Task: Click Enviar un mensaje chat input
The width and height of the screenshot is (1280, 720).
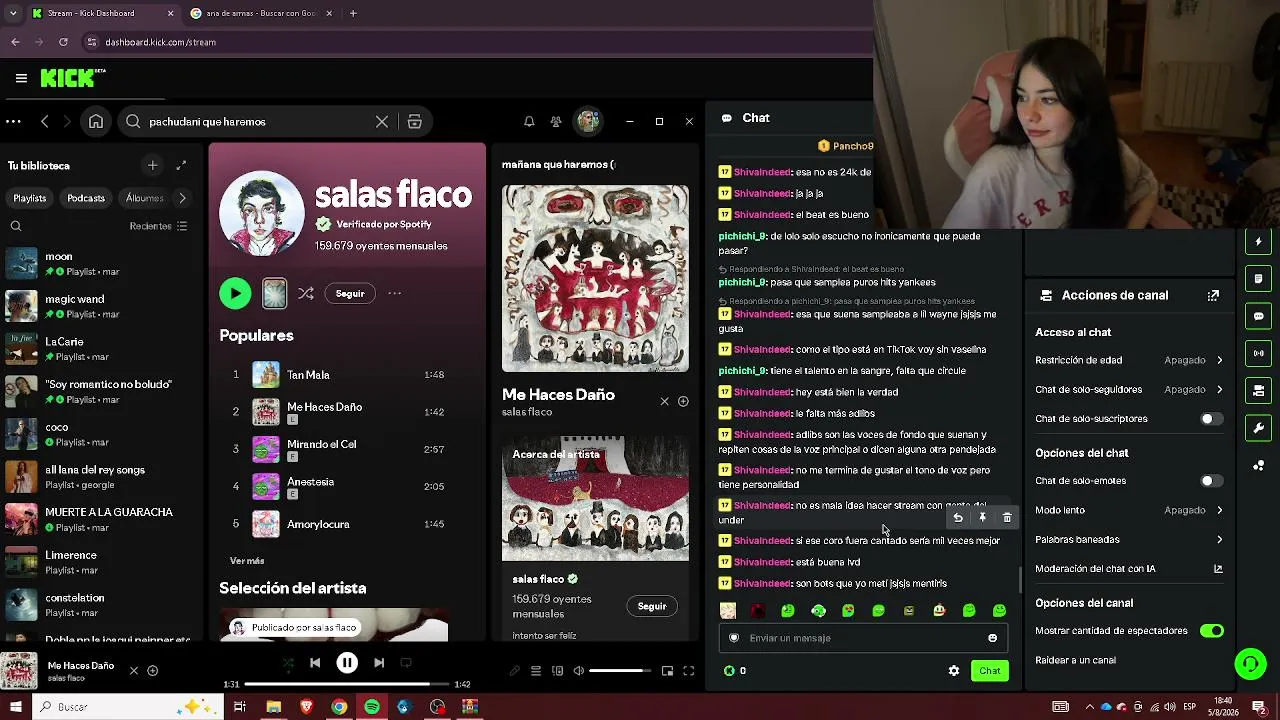Action: tap(864, 638)
